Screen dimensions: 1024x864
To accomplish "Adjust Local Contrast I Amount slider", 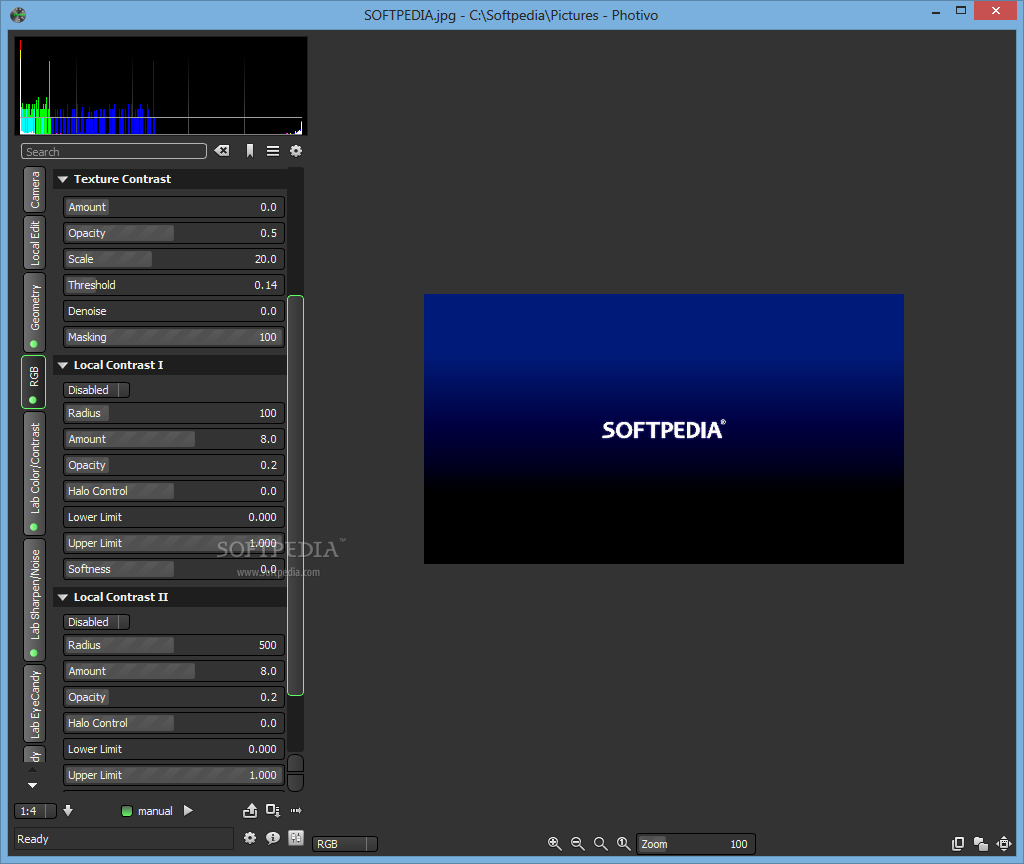I will click(174, 439).
